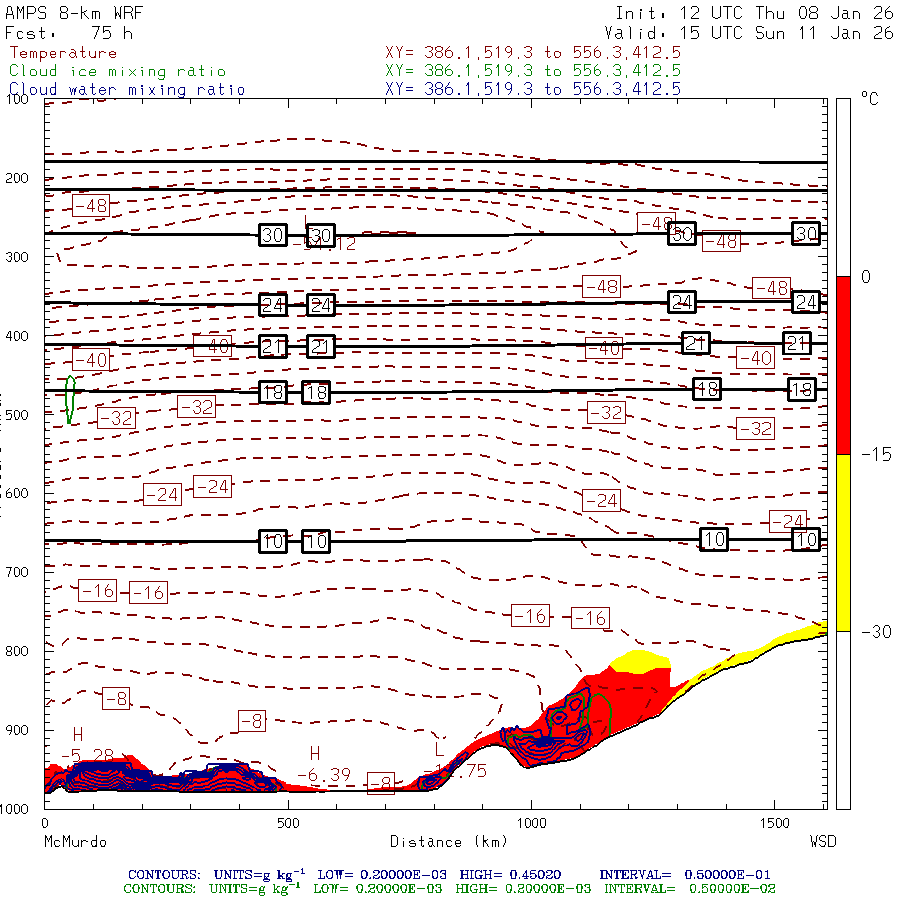900x900 pixels.
Task: Click the 1500 tick on distance axis
Action: point(775,822)
